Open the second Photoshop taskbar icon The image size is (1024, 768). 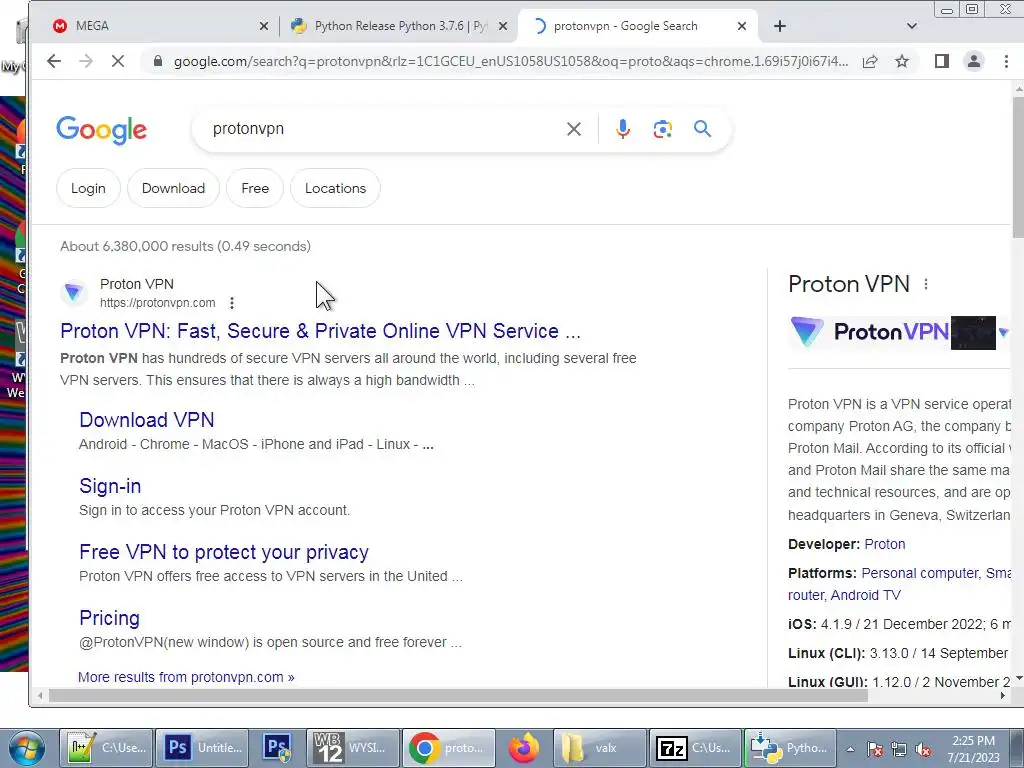(278, 748)
